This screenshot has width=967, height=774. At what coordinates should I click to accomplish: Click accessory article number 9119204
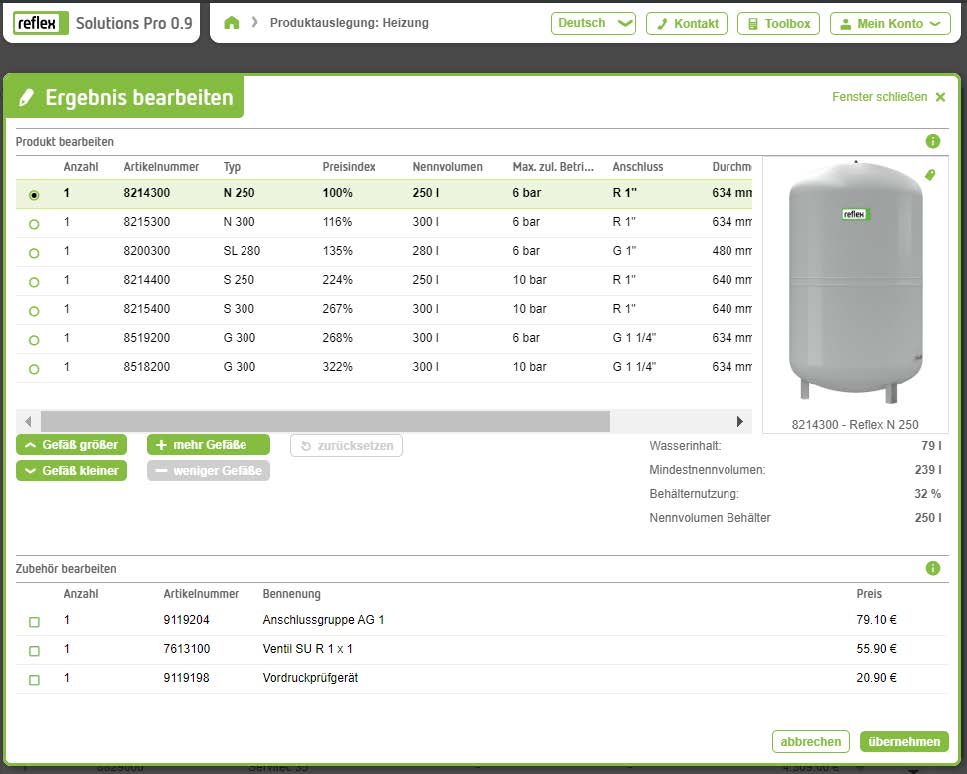(x=186, y=620)
